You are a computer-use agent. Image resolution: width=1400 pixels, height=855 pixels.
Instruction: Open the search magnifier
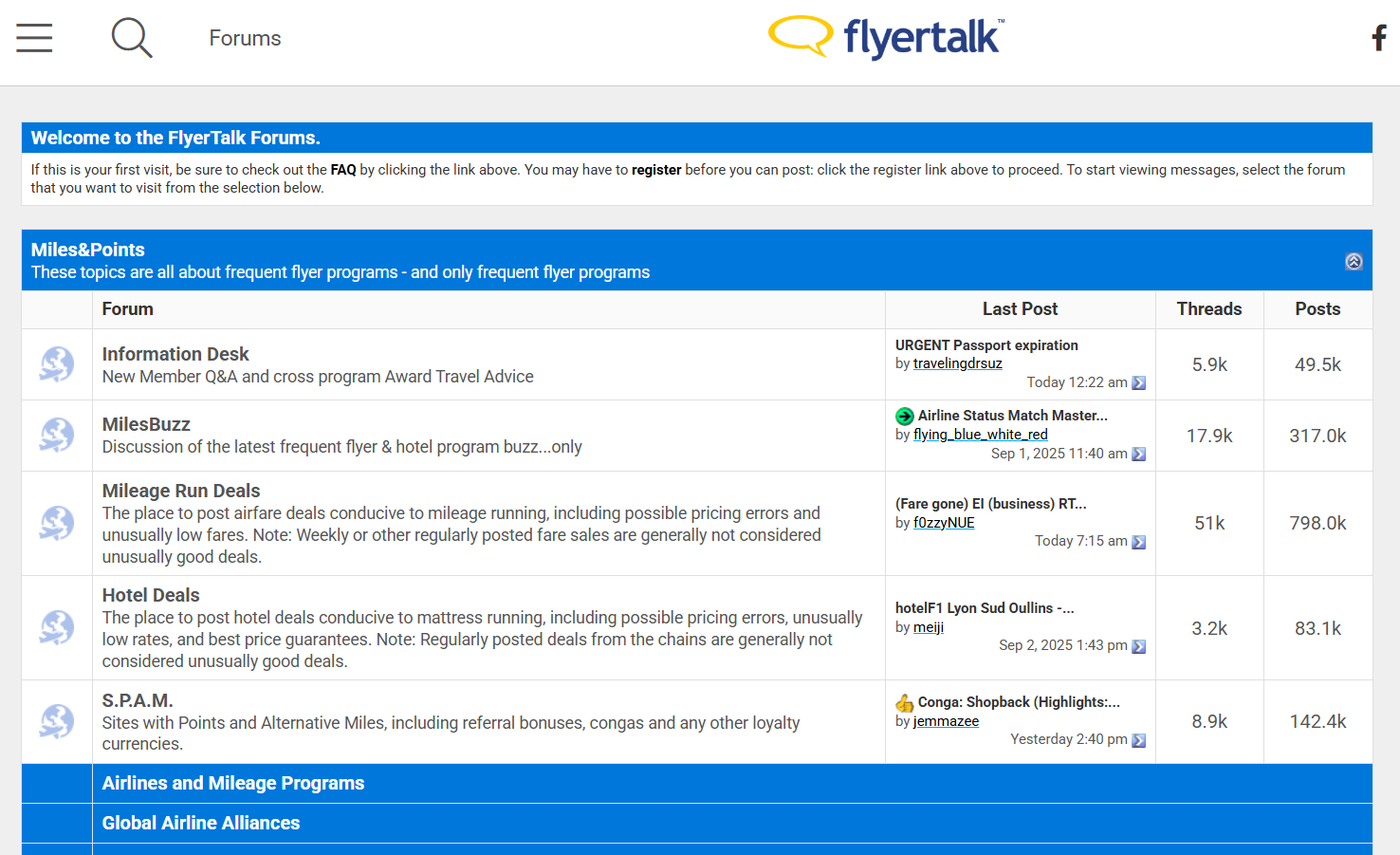(x=132, y=38)
